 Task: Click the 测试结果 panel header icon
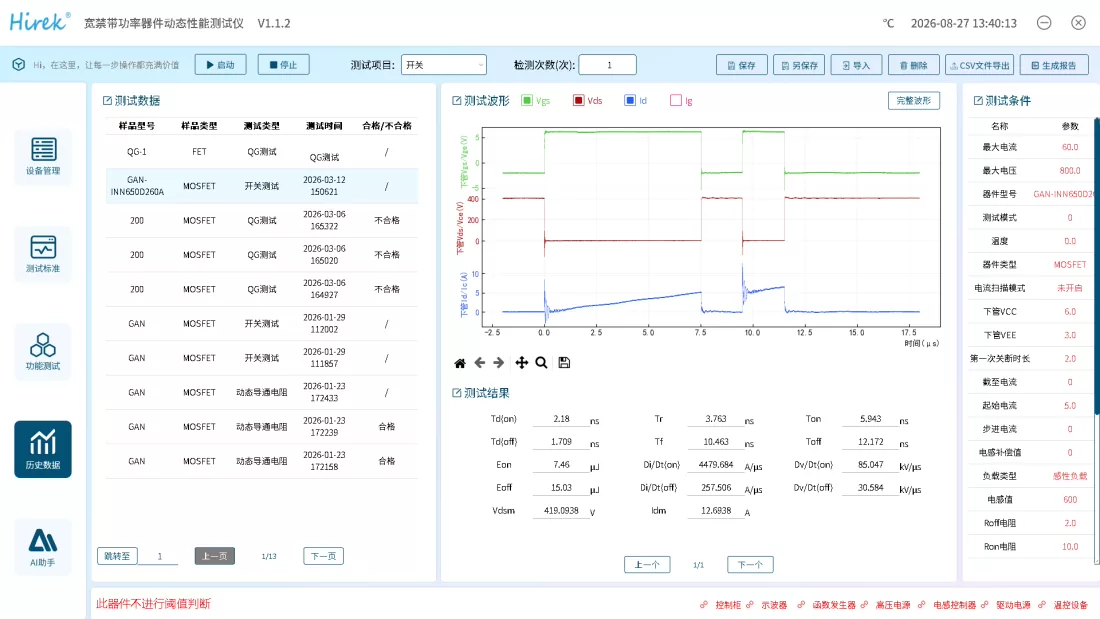(x=457, y=393)
